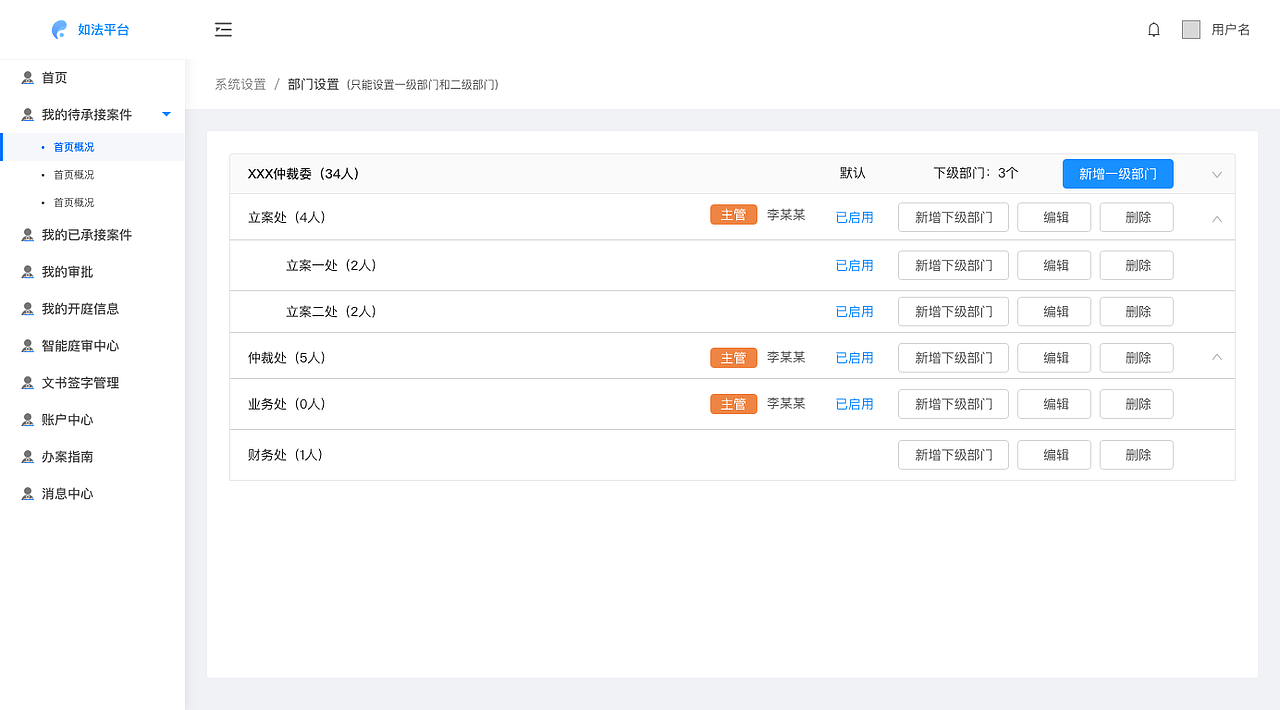
Task: Click the 账户中心 sidebar icon
Action: click(28, 420)
